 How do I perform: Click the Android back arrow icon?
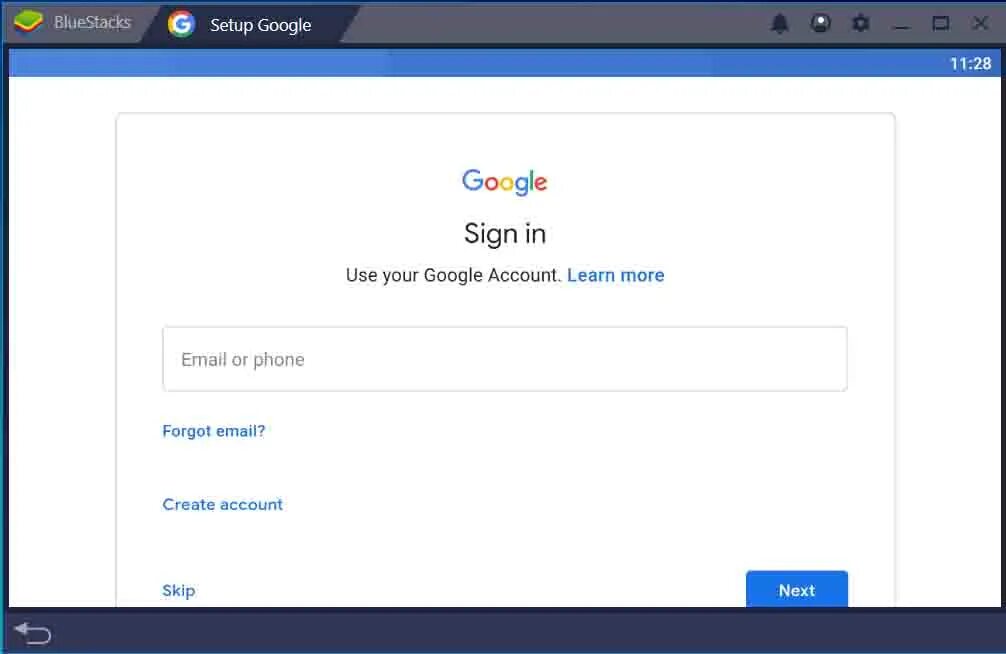point(32,633)
